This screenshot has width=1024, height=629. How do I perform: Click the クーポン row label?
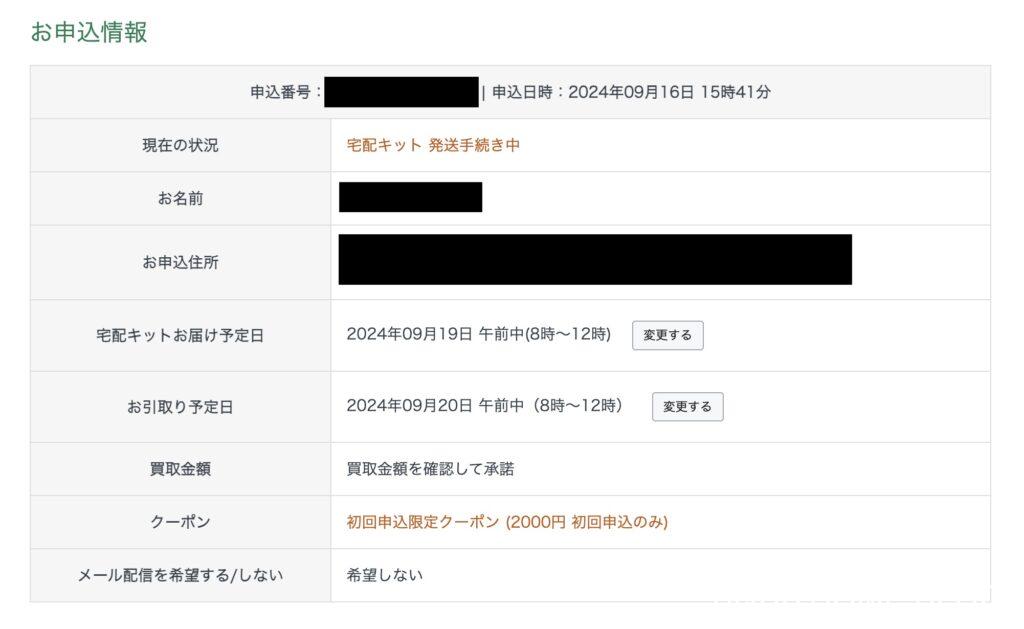pyautogui.click(x=180, y=522)
